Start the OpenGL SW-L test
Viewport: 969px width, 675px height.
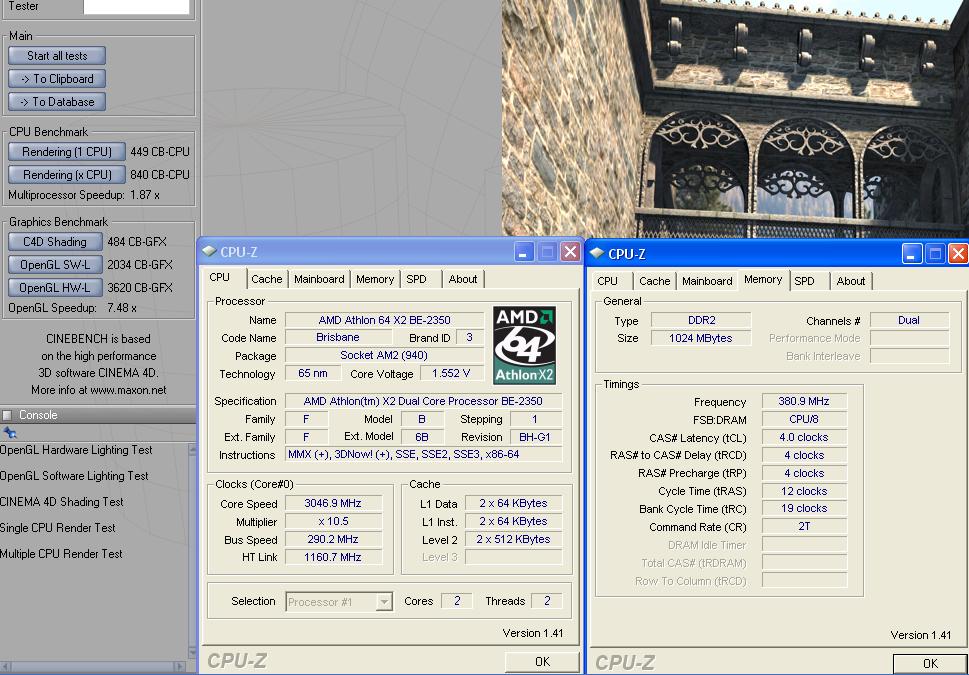click(x=55, y=265)
